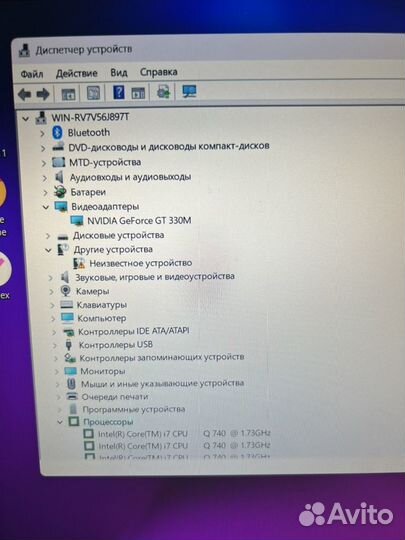Collapse Другие устройства category

click(x=49, y=250)
